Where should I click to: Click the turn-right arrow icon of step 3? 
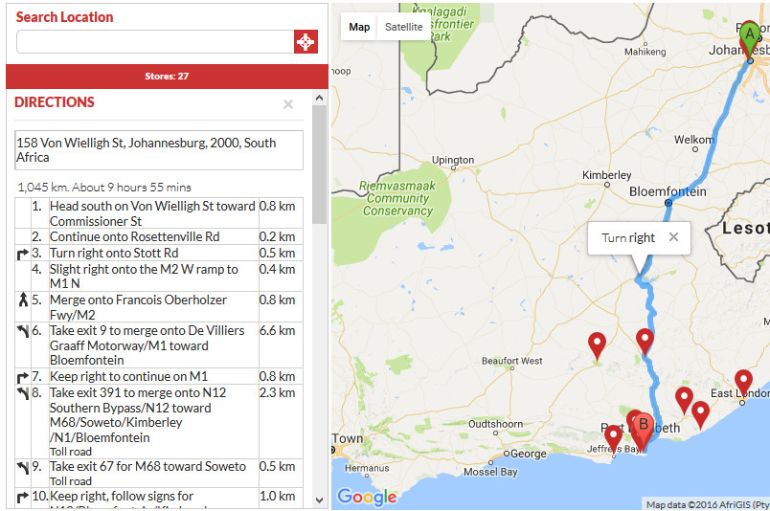point(23,254)
